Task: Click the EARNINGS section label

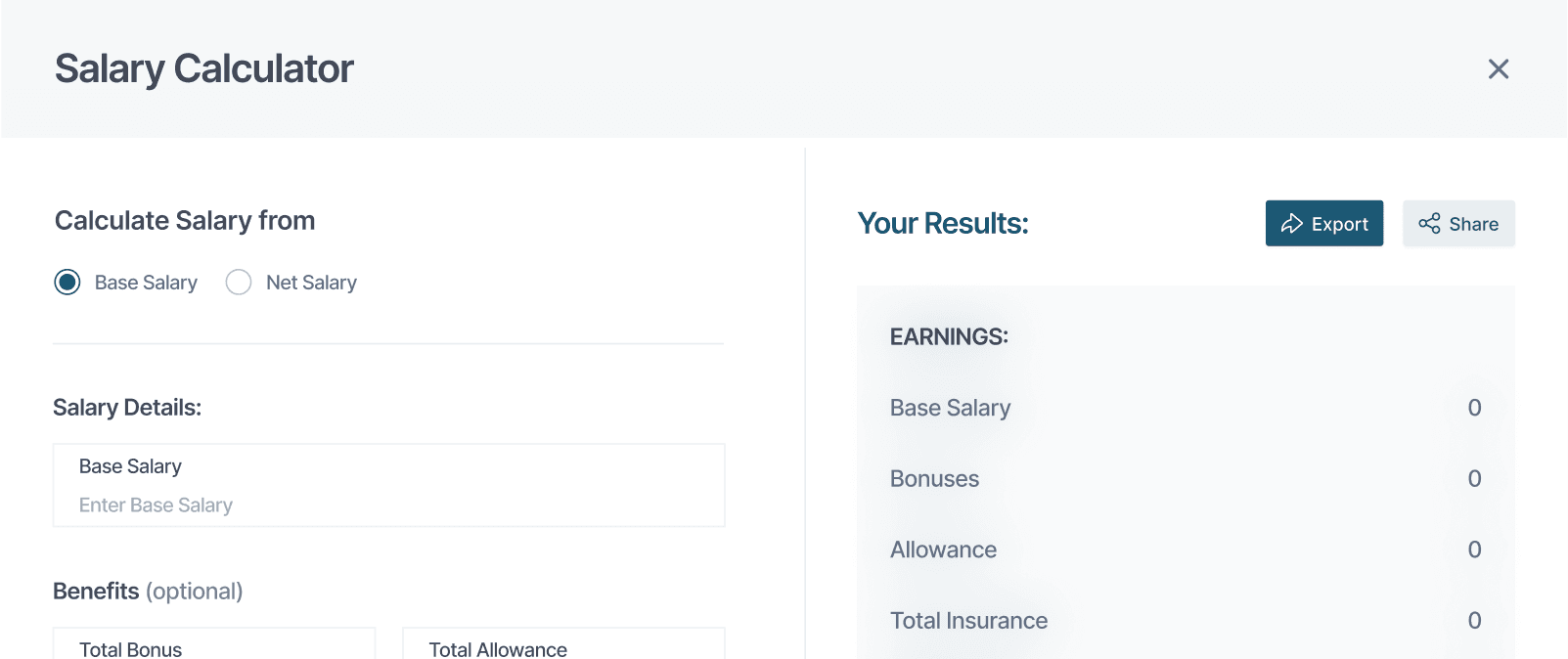Action: point(949,337)
